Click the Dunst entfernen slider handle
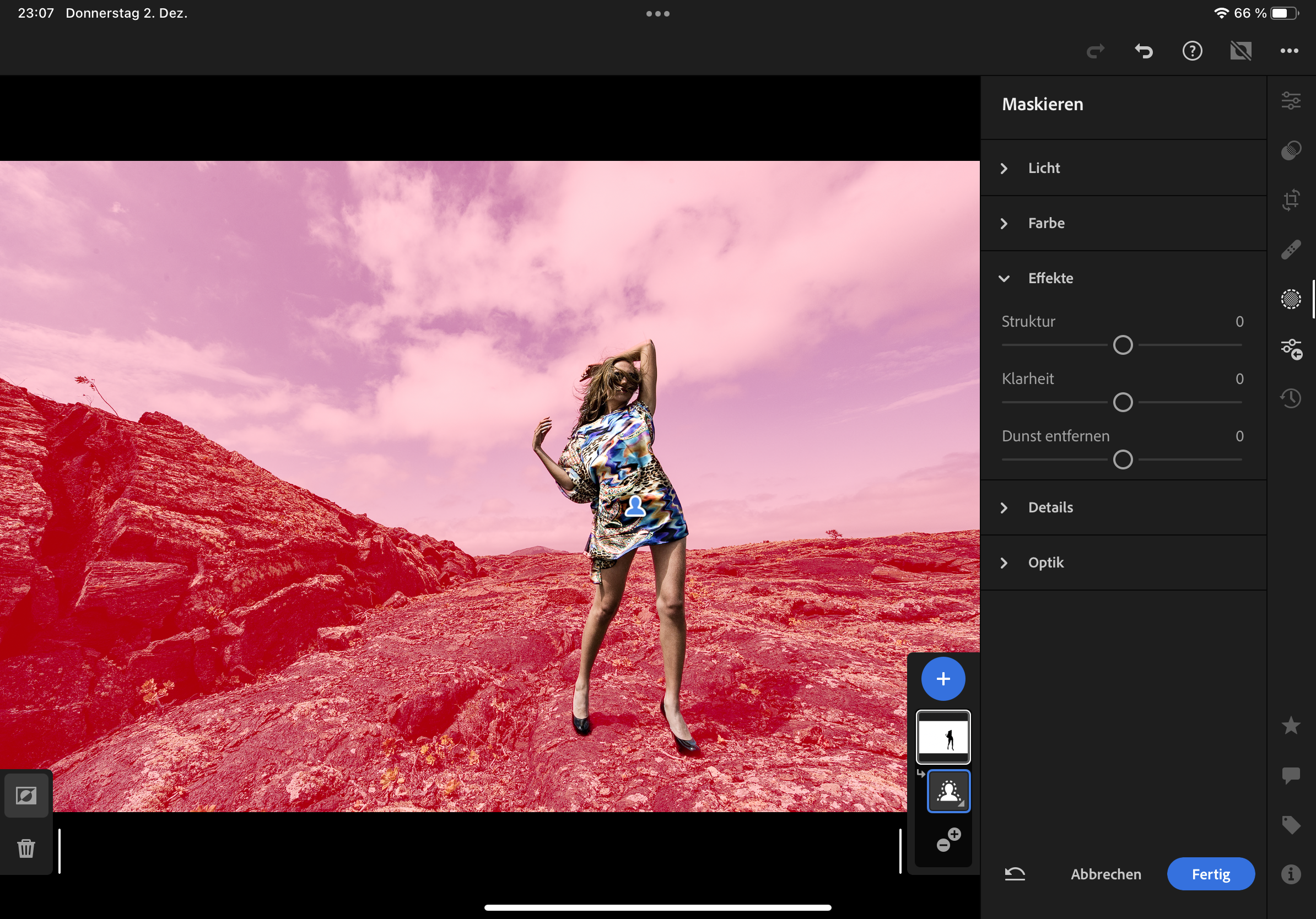1316x919 pixels. click(x=1123, y=459)
